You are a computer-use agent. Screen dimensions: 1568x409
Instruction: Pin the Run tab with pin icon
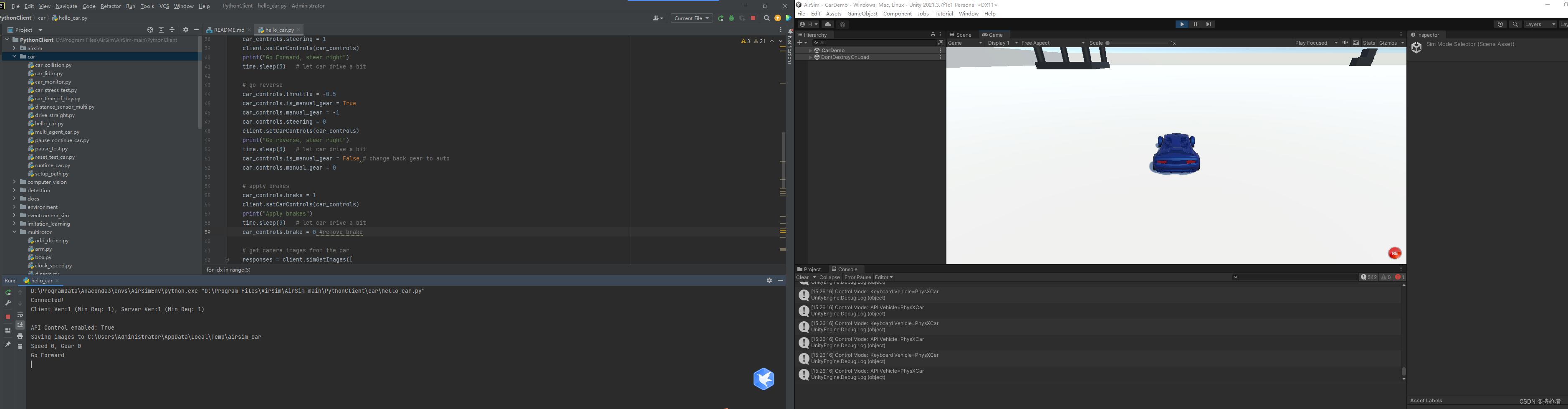tap(8, 344)
